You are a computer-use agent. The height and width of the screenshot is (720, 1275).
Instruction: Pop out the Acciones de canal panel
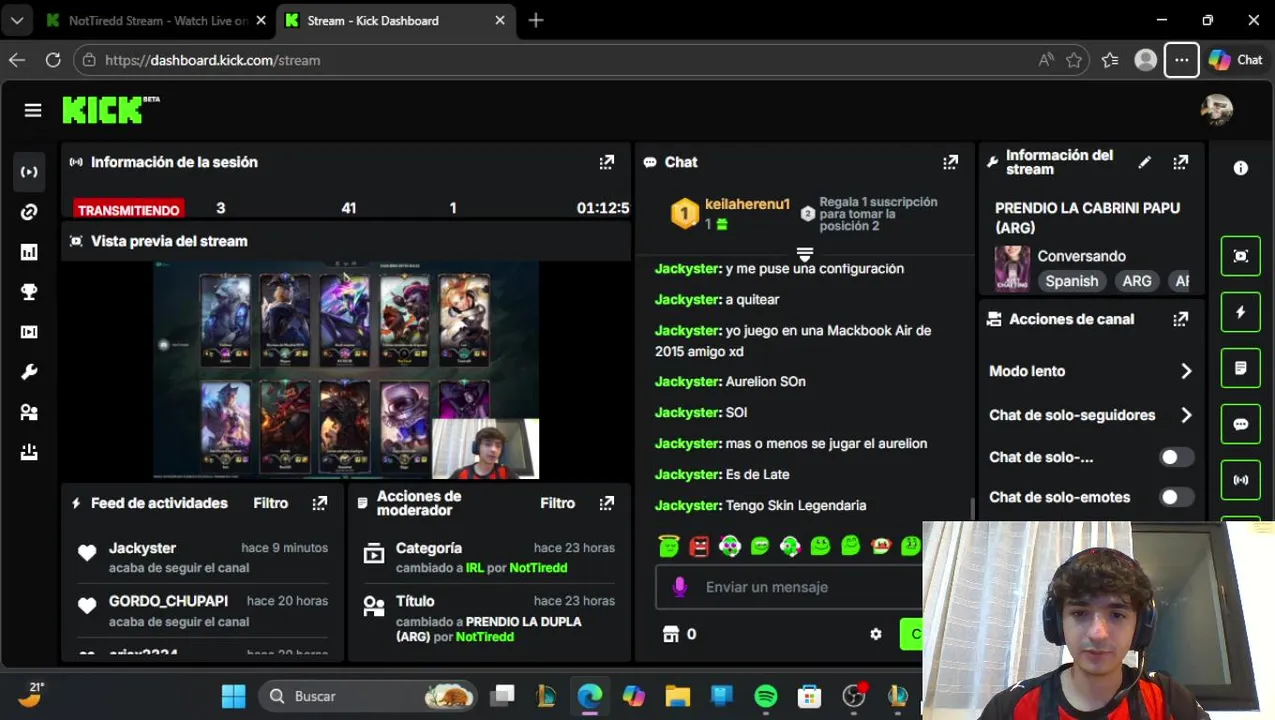pyautogui.click(x=1181, y=319)
